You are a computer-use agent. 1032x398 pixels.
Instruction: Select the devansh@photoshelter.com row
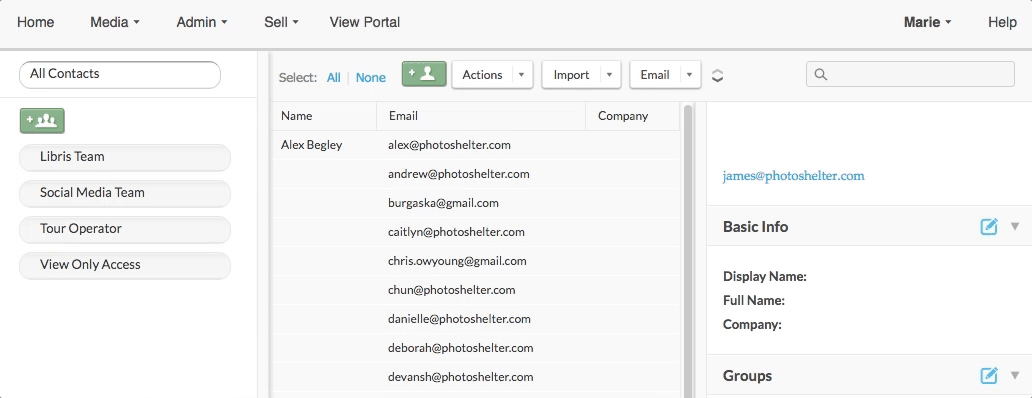(475, 377)
